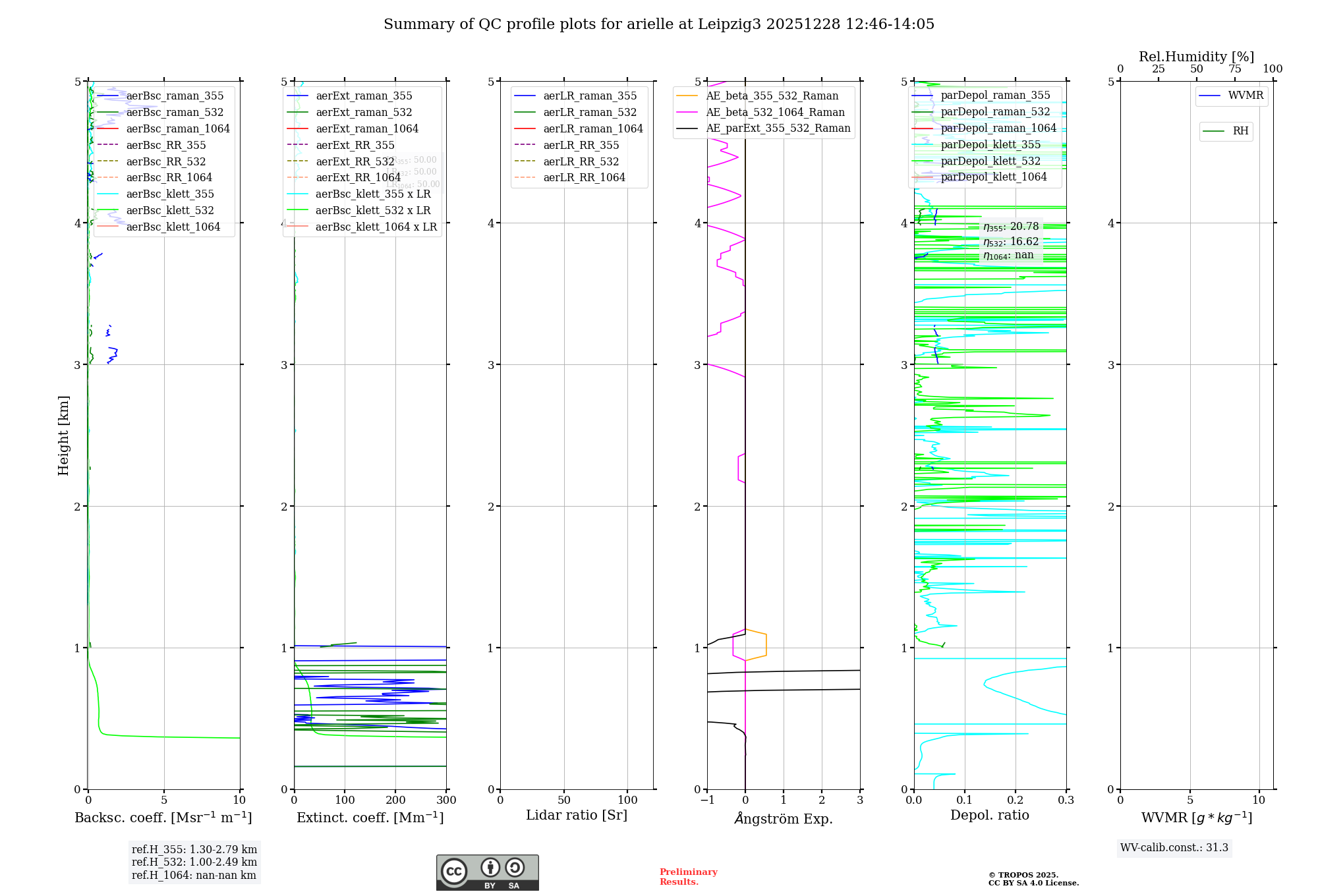Click the Height [km] axis label
The height and width of the screenshot is (896, 1318).
click(x=63, y=435)
